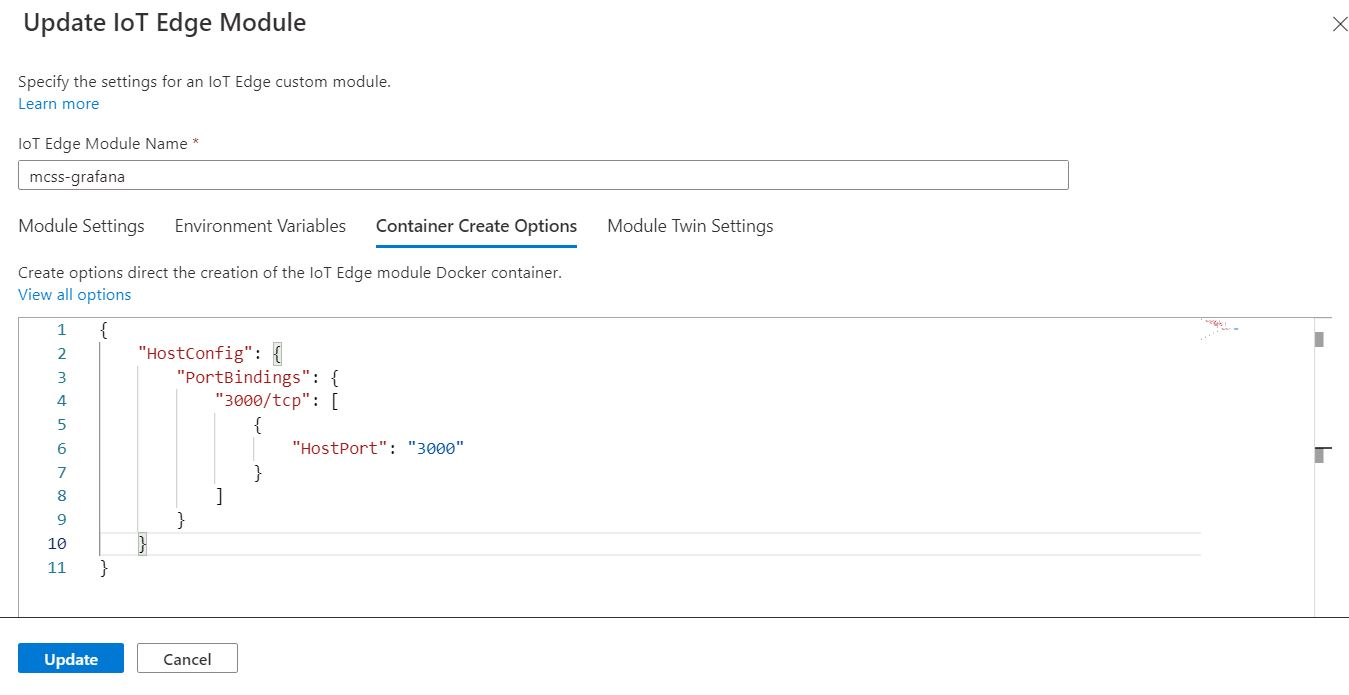Select line number 6 in the gutter
1349x695 pixels.
61,449
